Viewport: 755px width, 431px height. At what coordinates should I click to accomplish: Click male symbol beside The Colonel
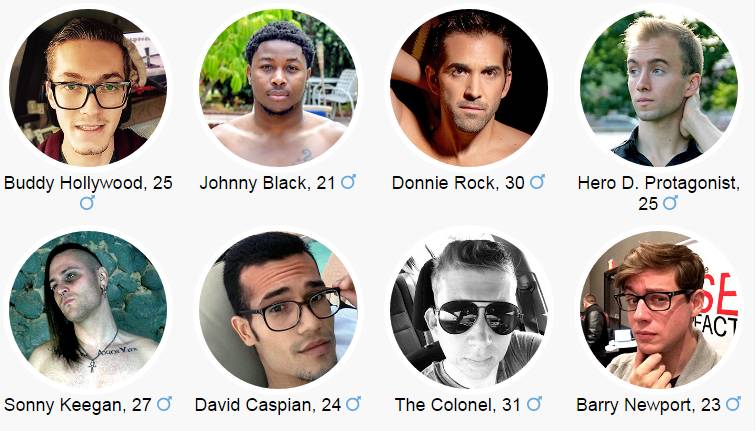534,404
